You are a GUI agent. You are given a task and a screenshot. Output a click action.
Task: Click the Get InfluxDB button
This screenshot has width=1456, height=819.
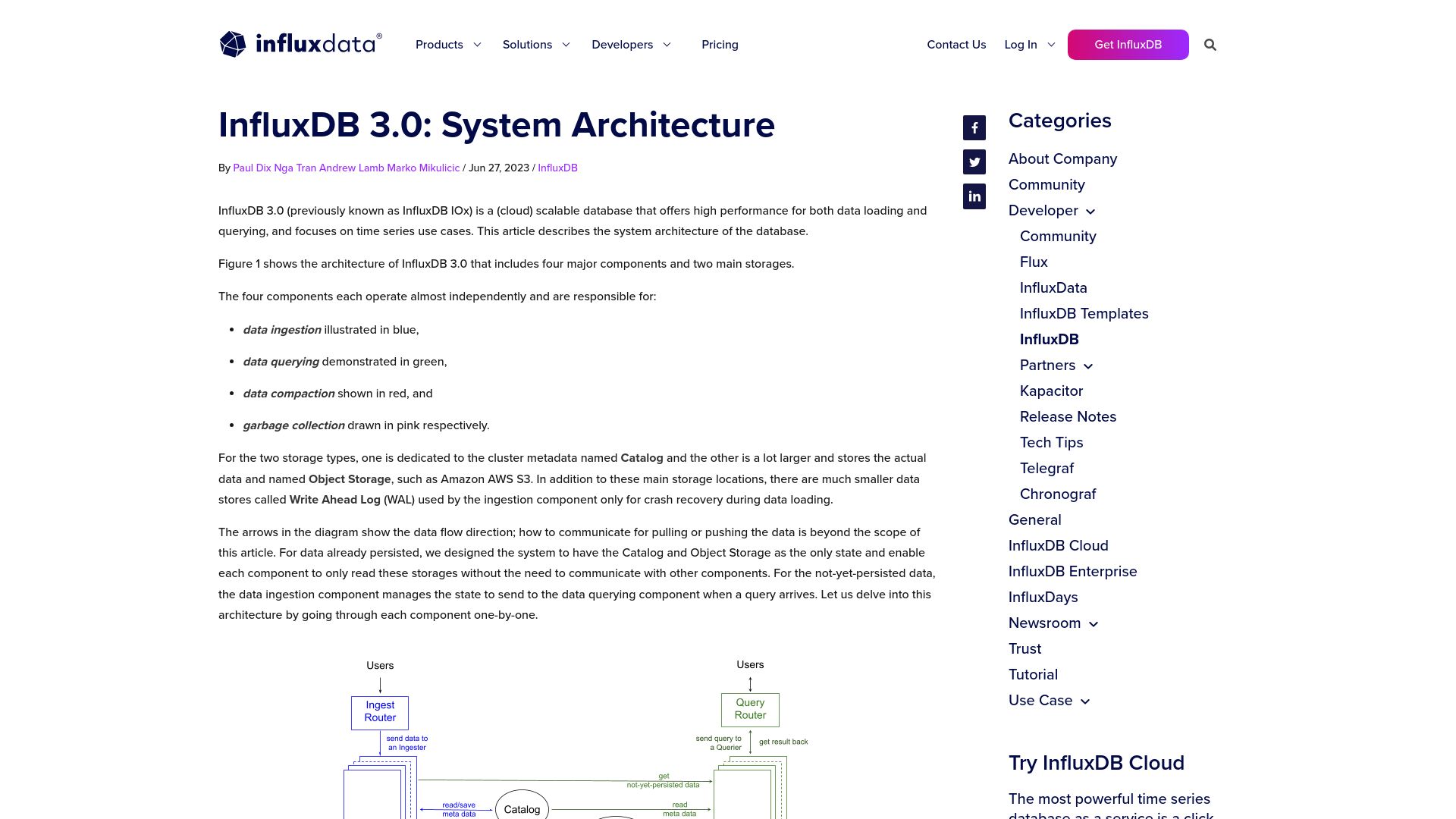[x=1128, y=45]
